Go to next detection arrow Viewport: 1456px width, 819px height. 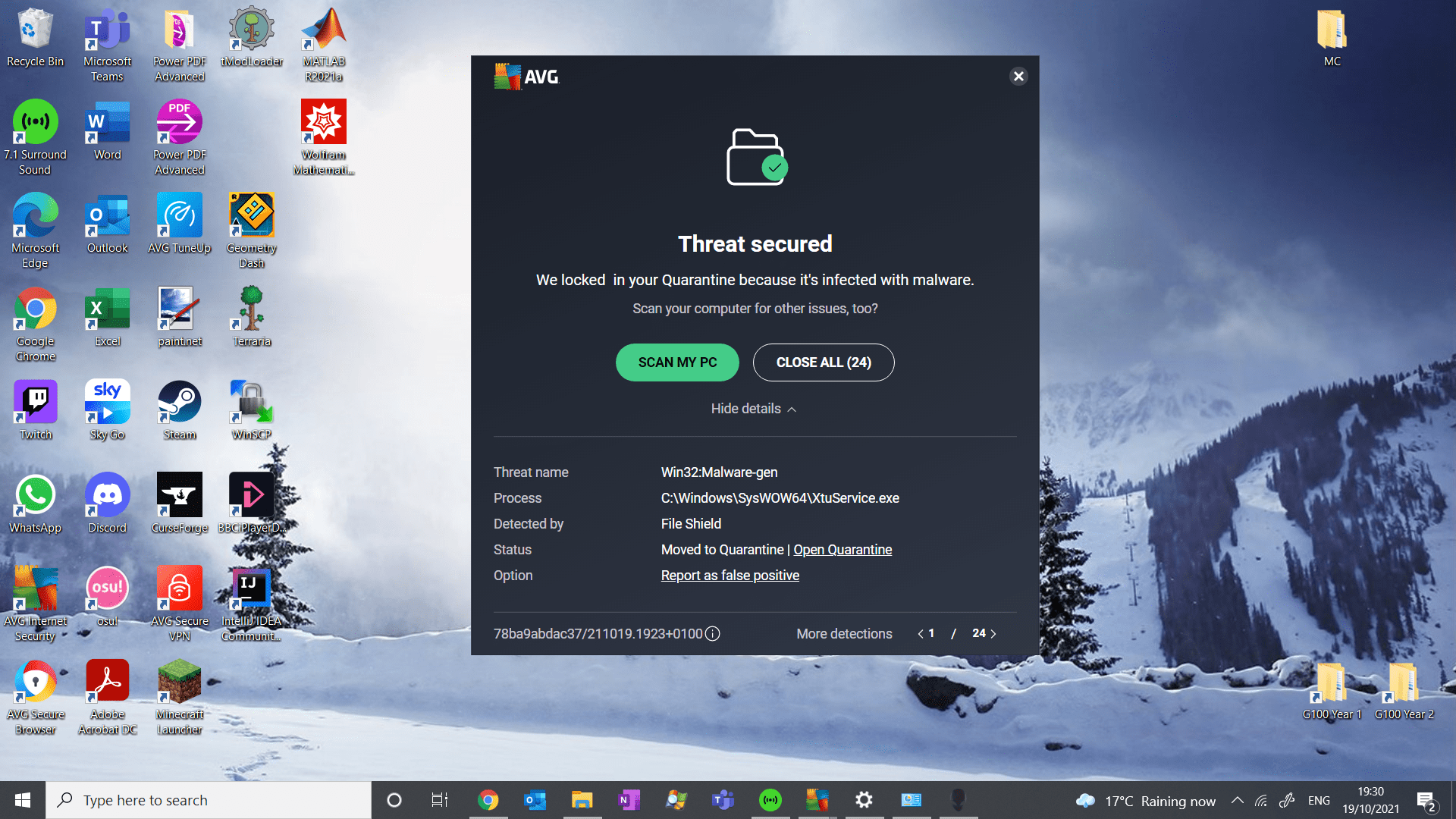pyautogui.click(x=993, y=634)
